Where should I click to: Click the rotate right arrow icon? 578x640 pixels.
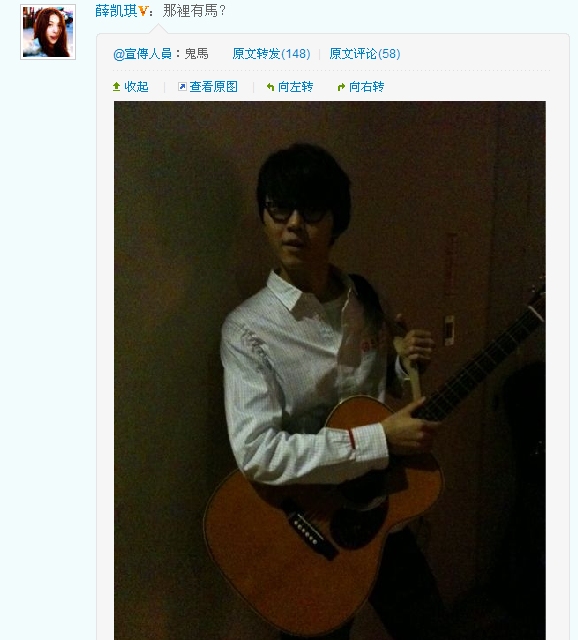[x=341, y=87]
